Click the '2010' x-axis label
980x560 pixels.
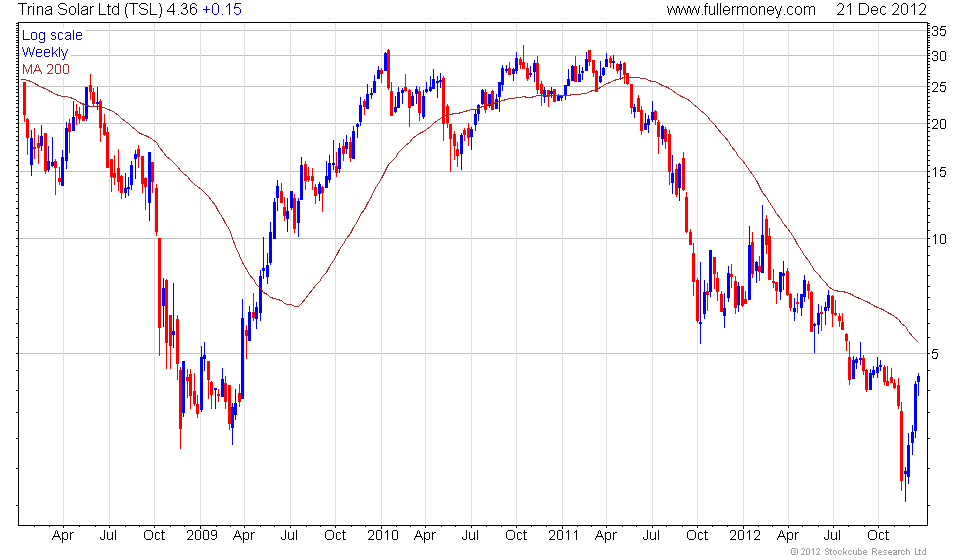click(382, 536)
